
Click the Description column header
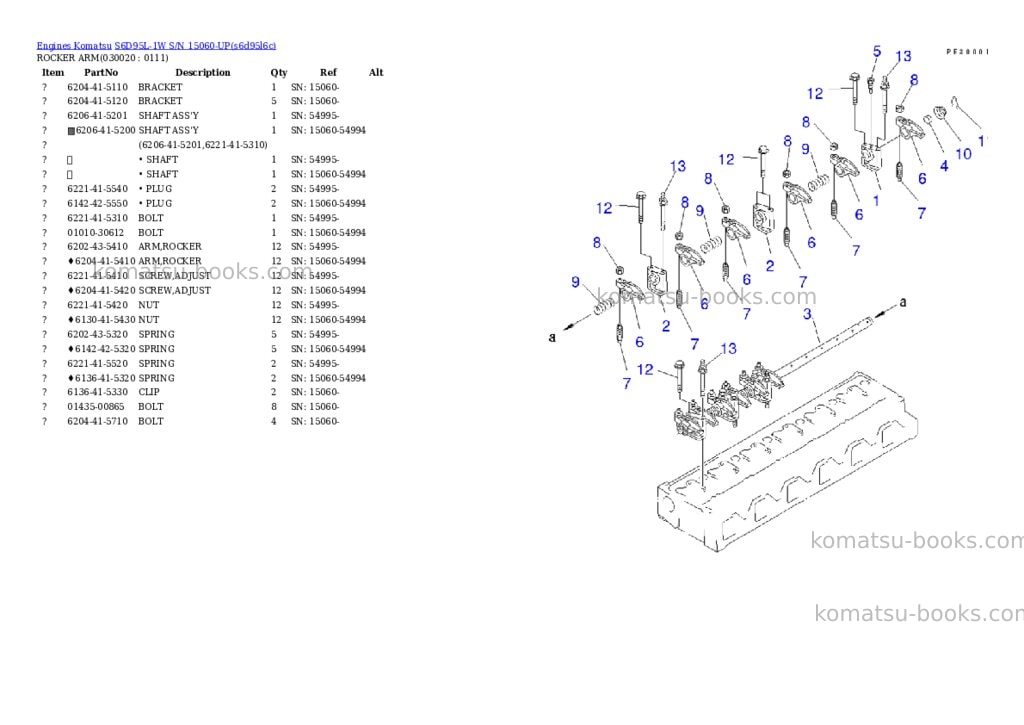(202, 72)
